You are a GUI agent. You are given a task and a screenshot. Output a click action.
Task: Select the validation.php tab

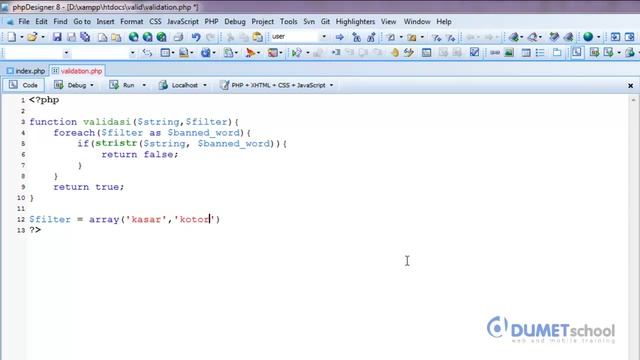coord(77,71)
